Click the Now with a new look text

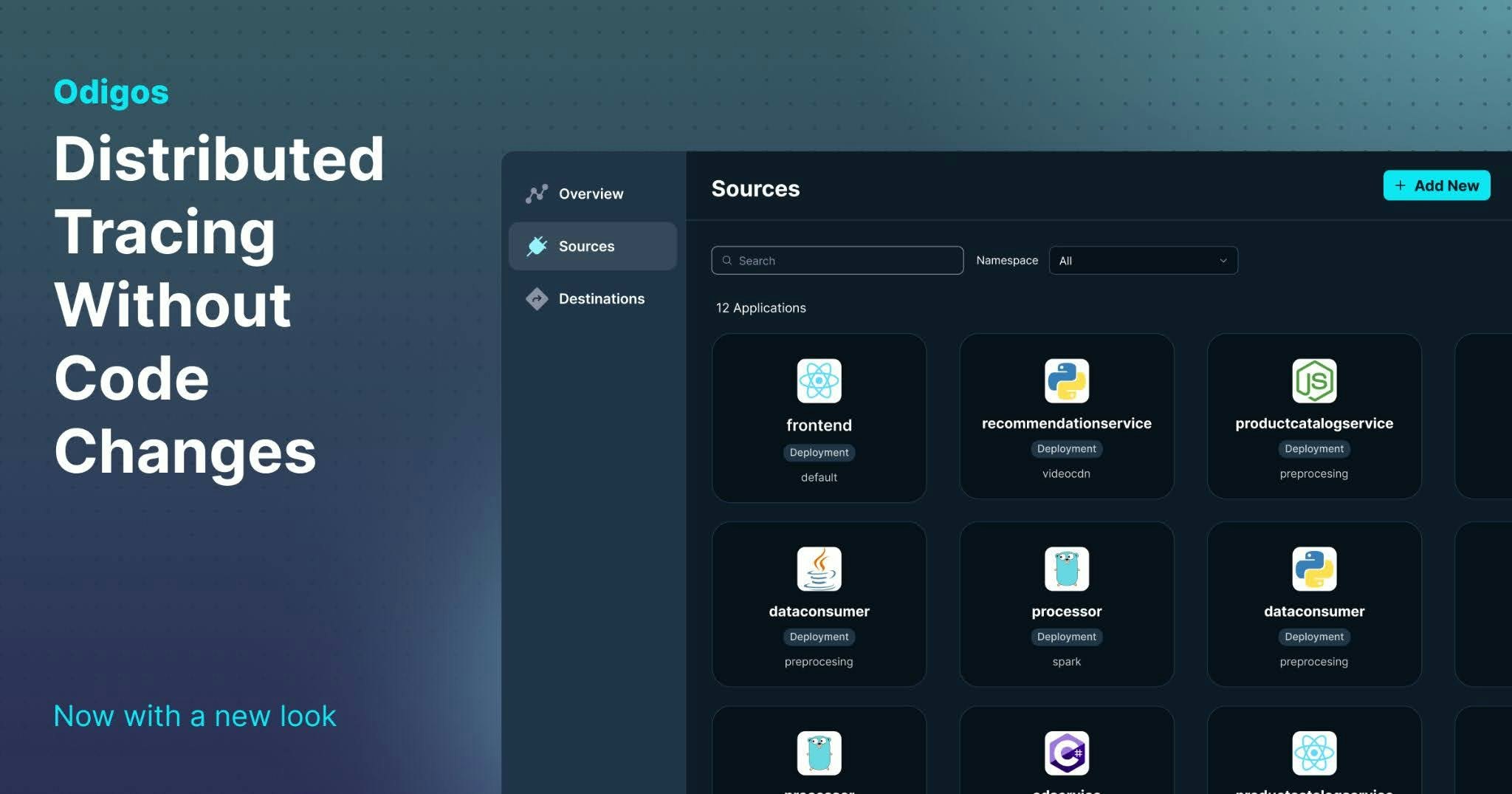tap(195, 716)
